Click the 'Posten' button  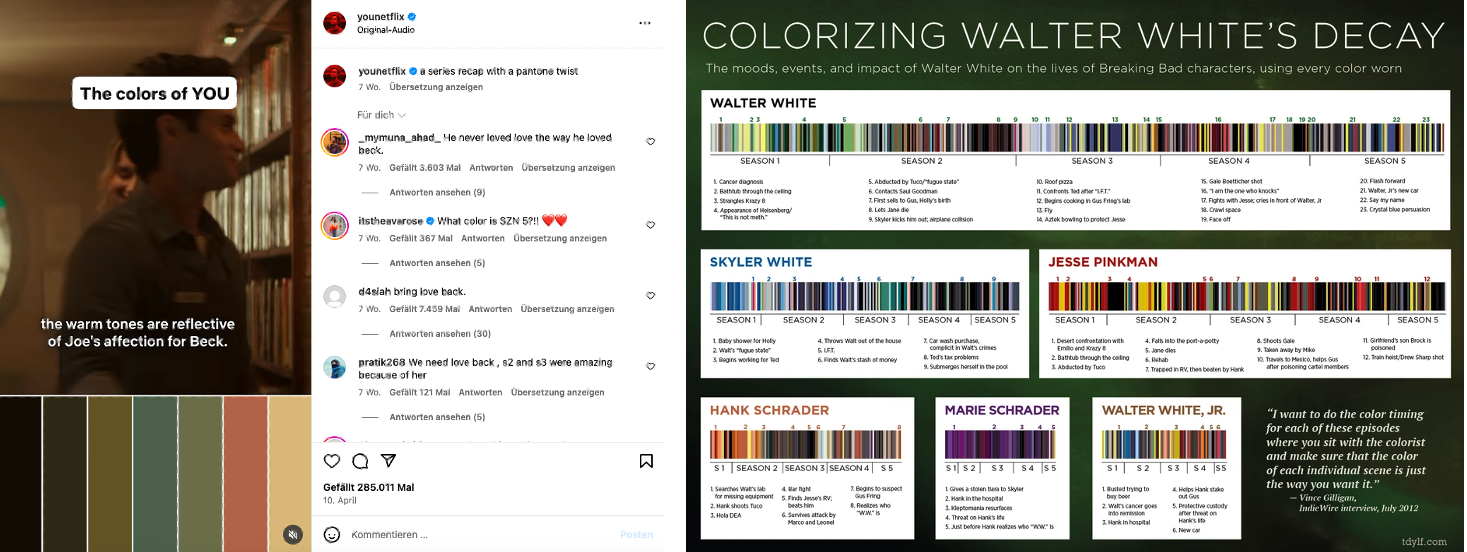[636, 535]
